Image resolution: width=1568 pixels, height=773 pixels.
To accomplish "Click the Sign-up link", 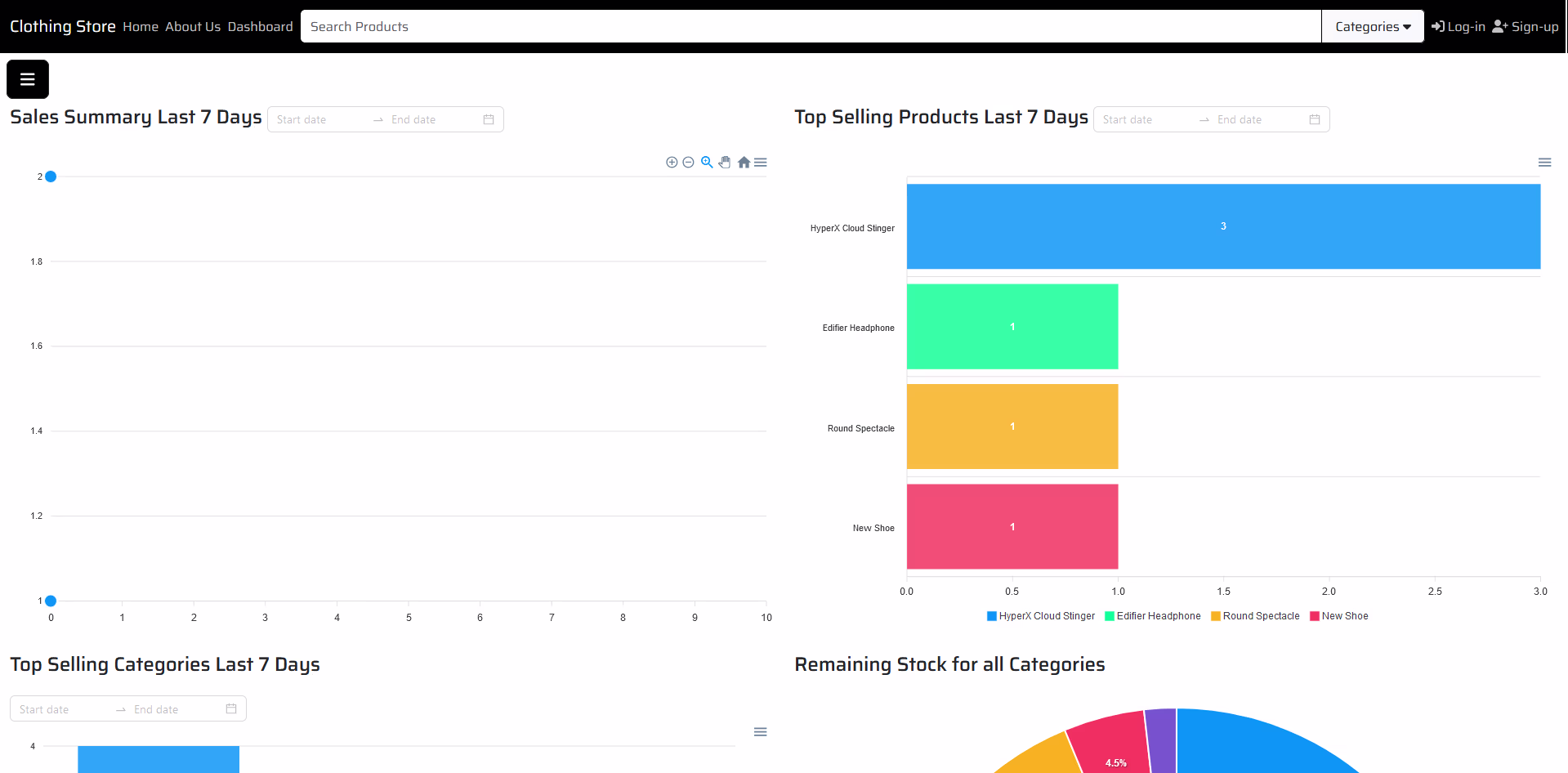I will (1526, 27).
